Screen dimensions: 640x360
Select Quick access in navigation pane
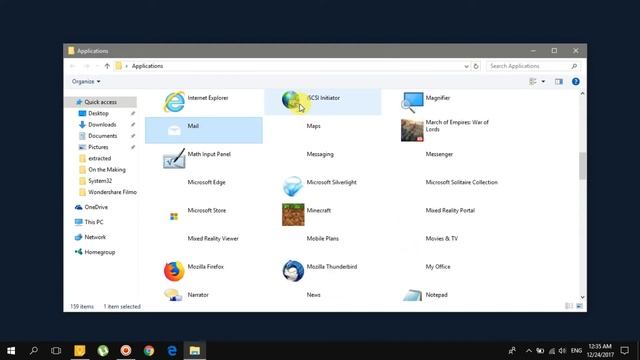100,102
